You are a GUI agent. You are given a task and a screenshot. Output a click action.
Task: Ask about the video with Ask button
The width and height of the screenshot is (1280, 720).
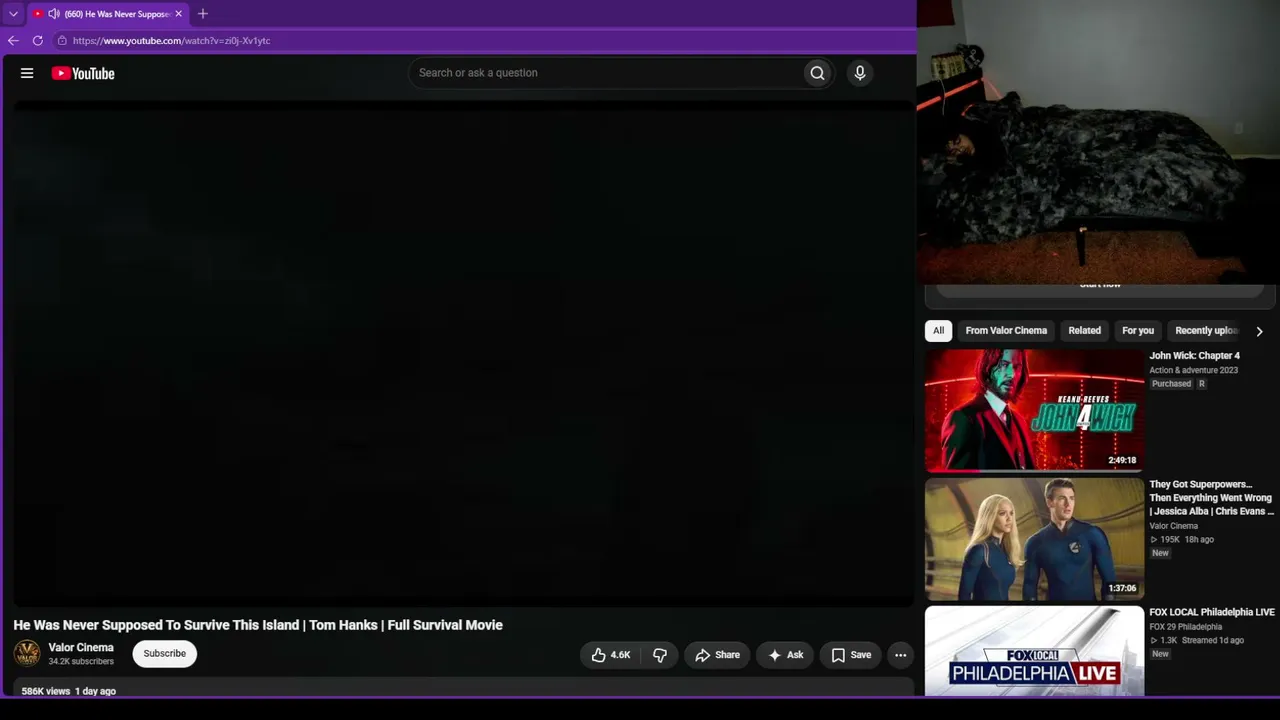(x=785, y=655)
